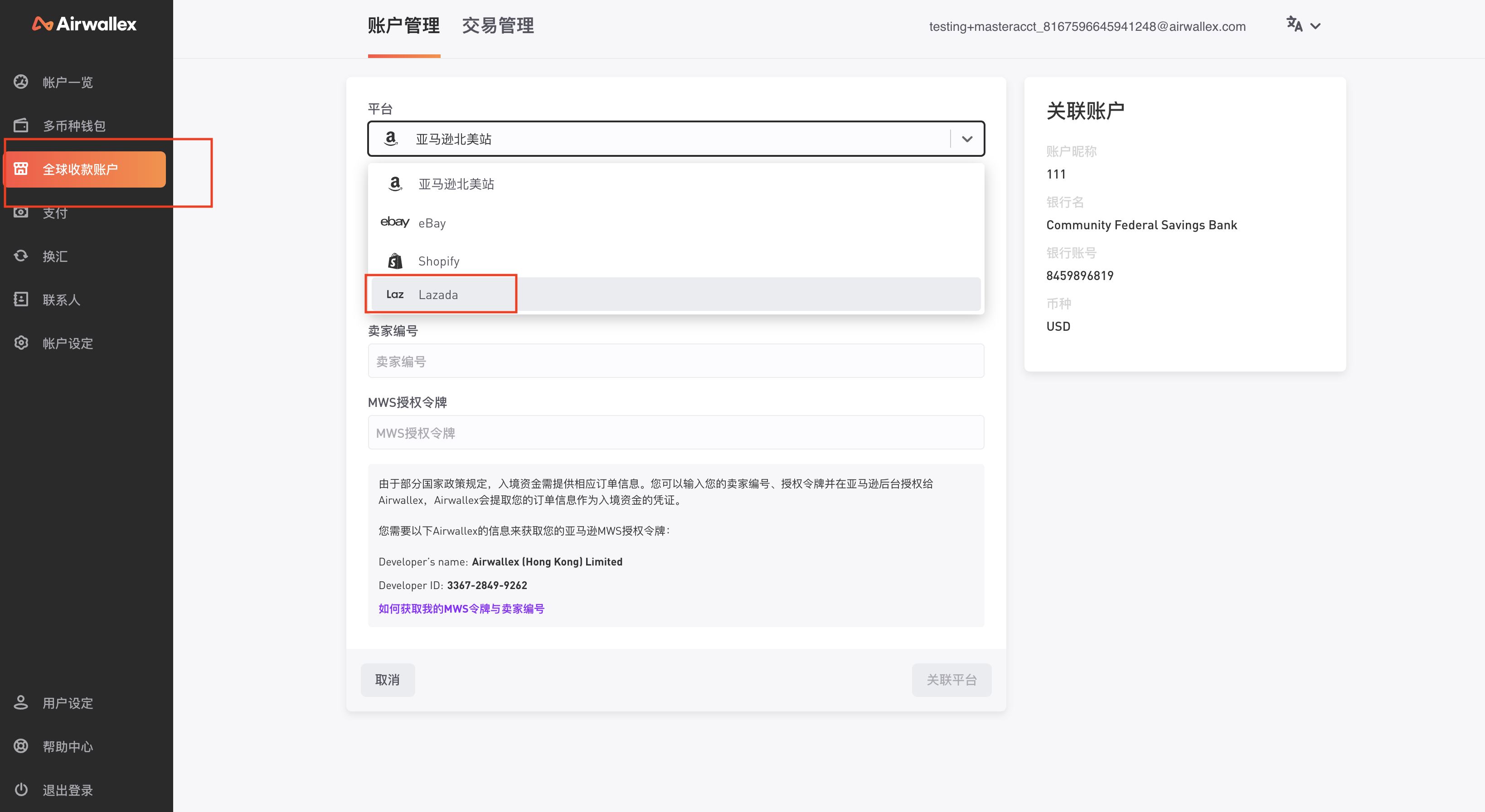Click the MWS授权令牌 input field
Viewport: 1485px width, 812px height.
point(676,432)
